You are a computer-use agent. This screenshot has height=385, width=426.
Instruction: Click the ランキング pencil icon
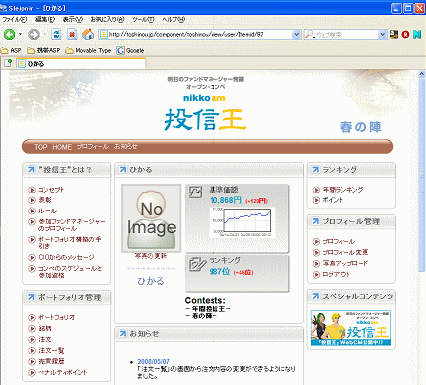click(198, 264)
